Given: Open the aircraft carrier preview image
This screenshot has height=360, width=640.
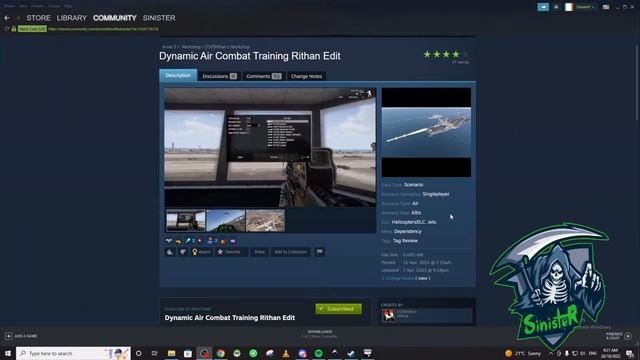Looking at the screenshot, I should click(426, 132).
